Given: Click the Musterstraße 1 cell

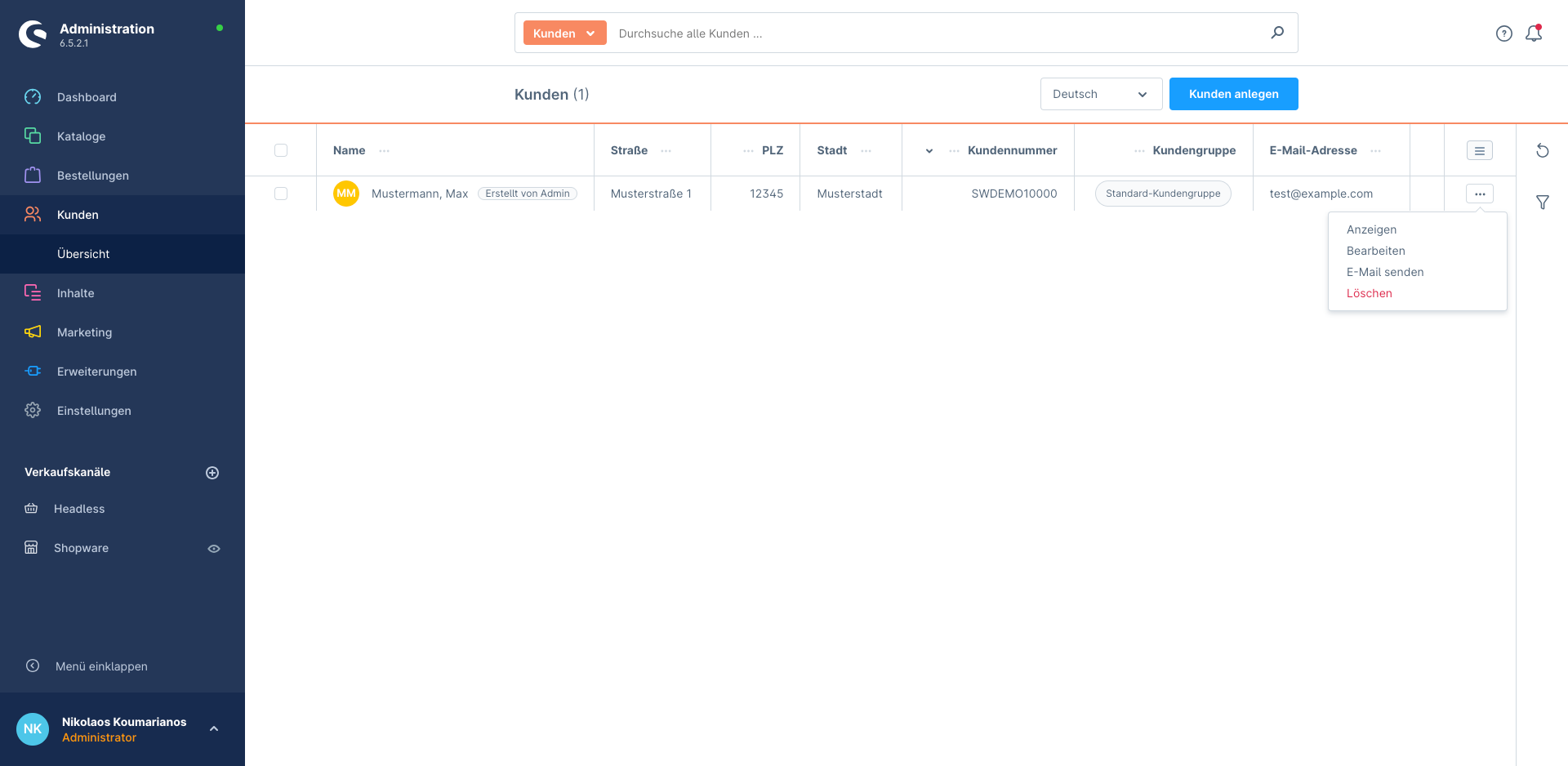Looking at the screenshot, I should (x=651, y=194).
